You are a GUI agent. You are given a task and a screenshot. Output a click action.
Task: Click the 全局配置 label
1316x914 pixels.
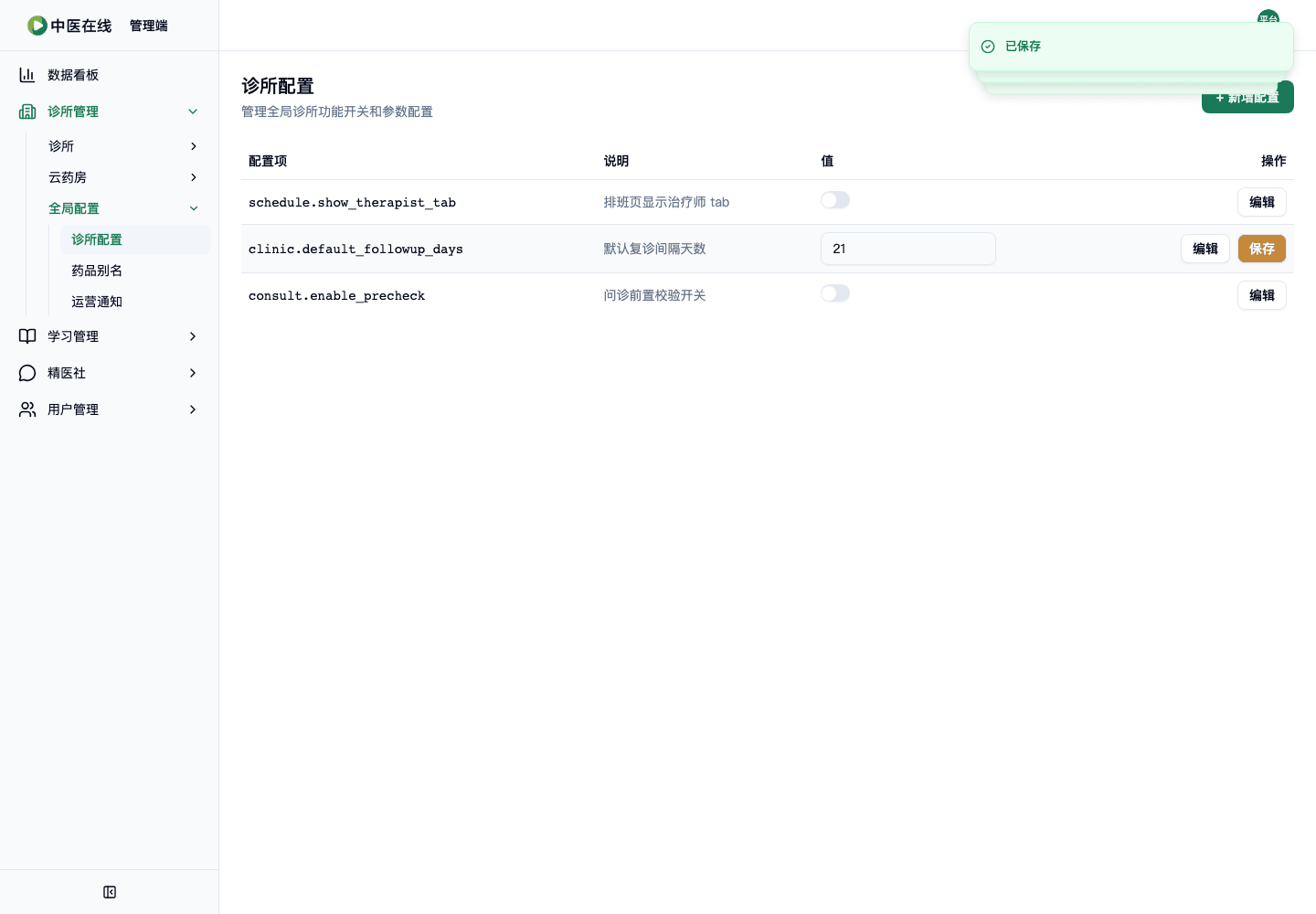tap(74, 208)
